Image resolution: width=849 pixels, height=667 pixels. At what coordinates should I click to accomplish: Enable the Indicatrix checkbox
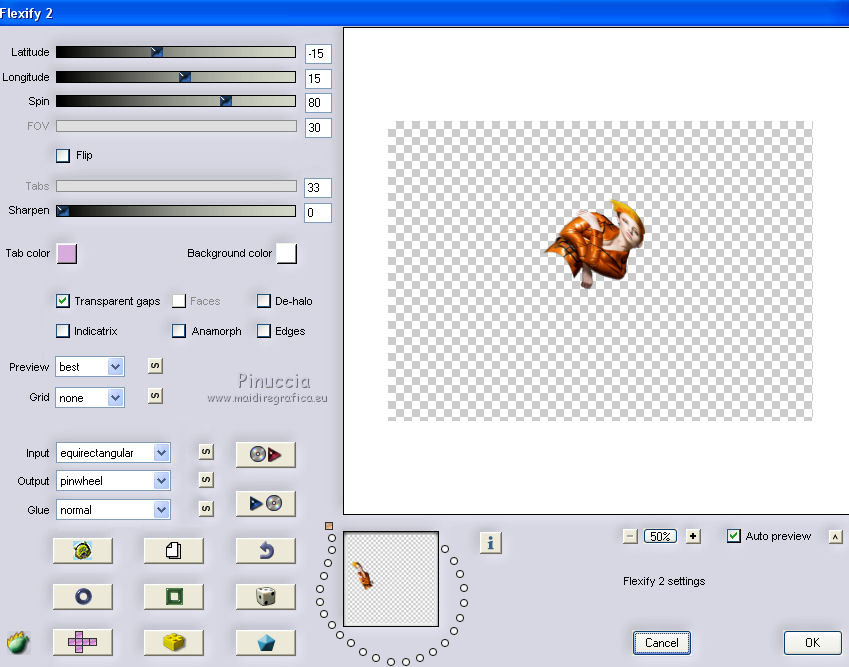coord(63,331)
